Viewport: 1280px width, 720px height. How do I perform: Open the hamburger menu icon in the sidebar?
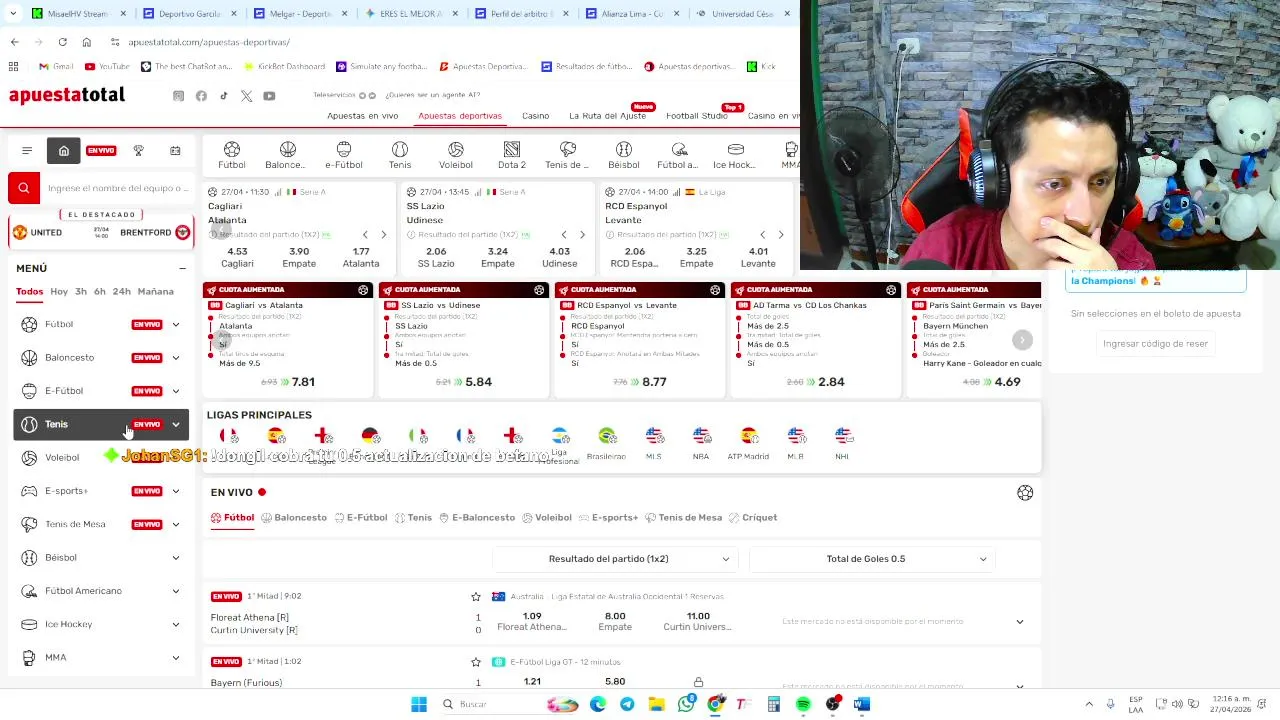pos(27,150)
